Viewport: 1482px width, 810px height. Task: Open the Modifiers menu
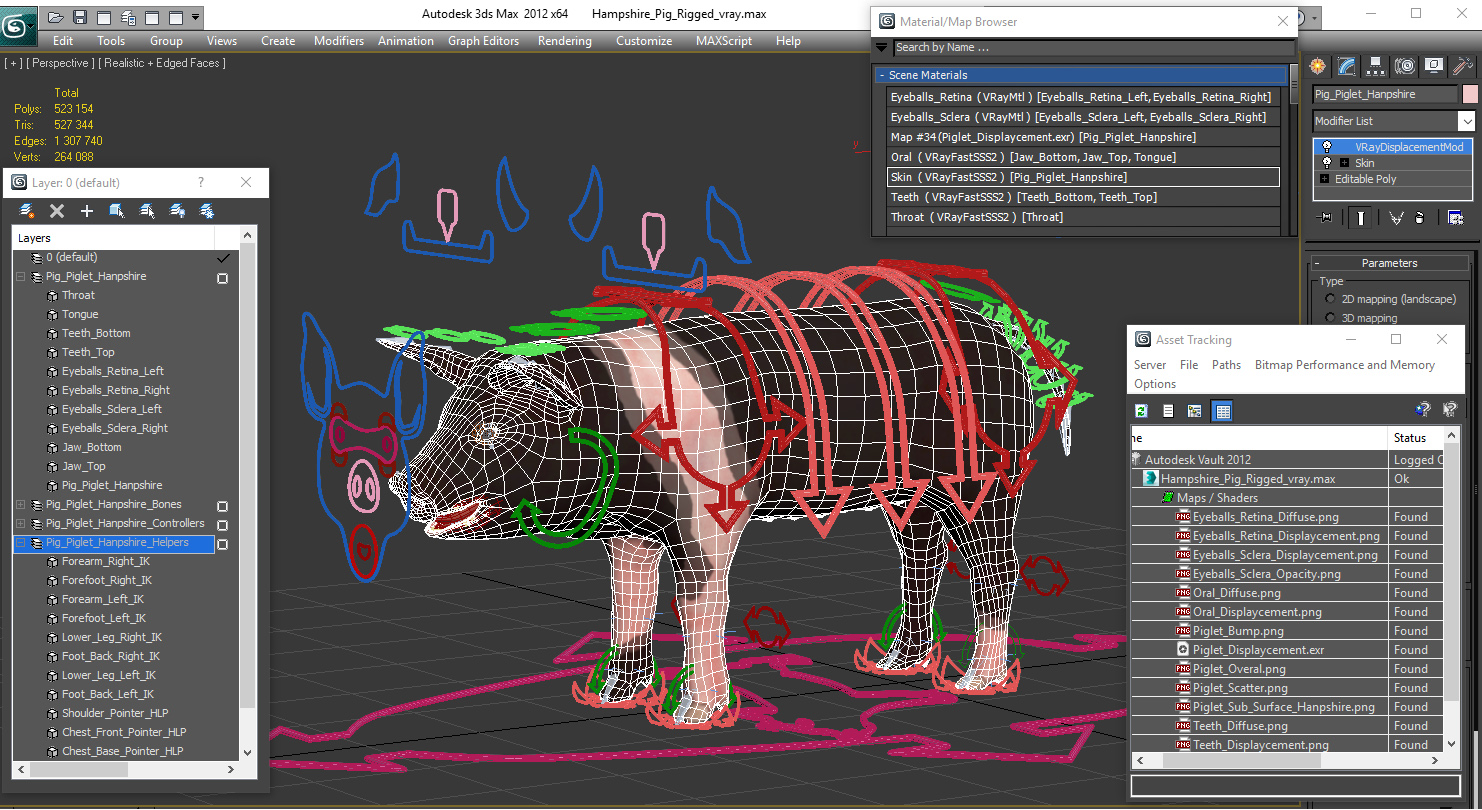point(339,41)
